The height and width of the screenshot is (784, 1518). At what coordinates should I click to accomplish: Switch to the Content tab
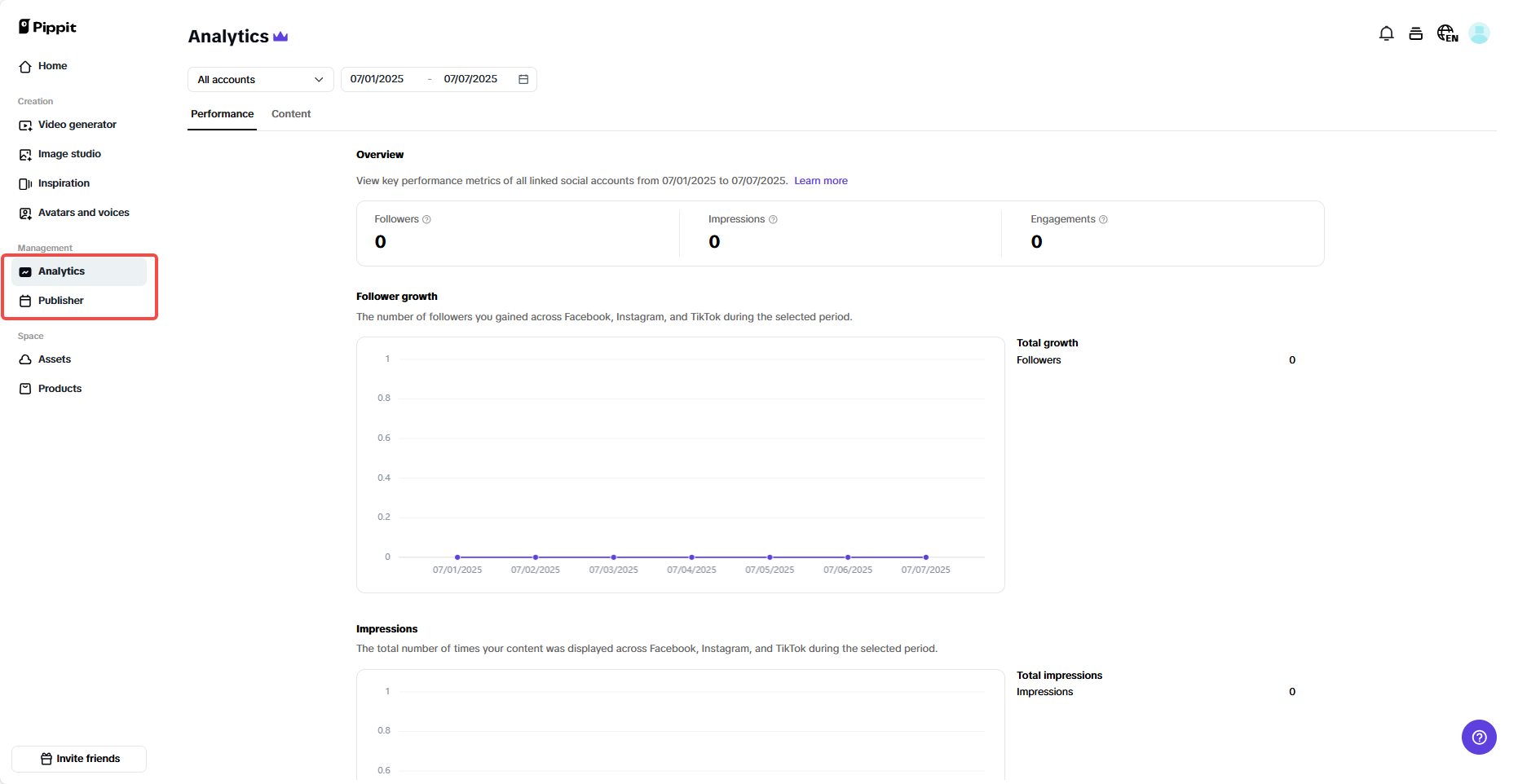(291, 113)
